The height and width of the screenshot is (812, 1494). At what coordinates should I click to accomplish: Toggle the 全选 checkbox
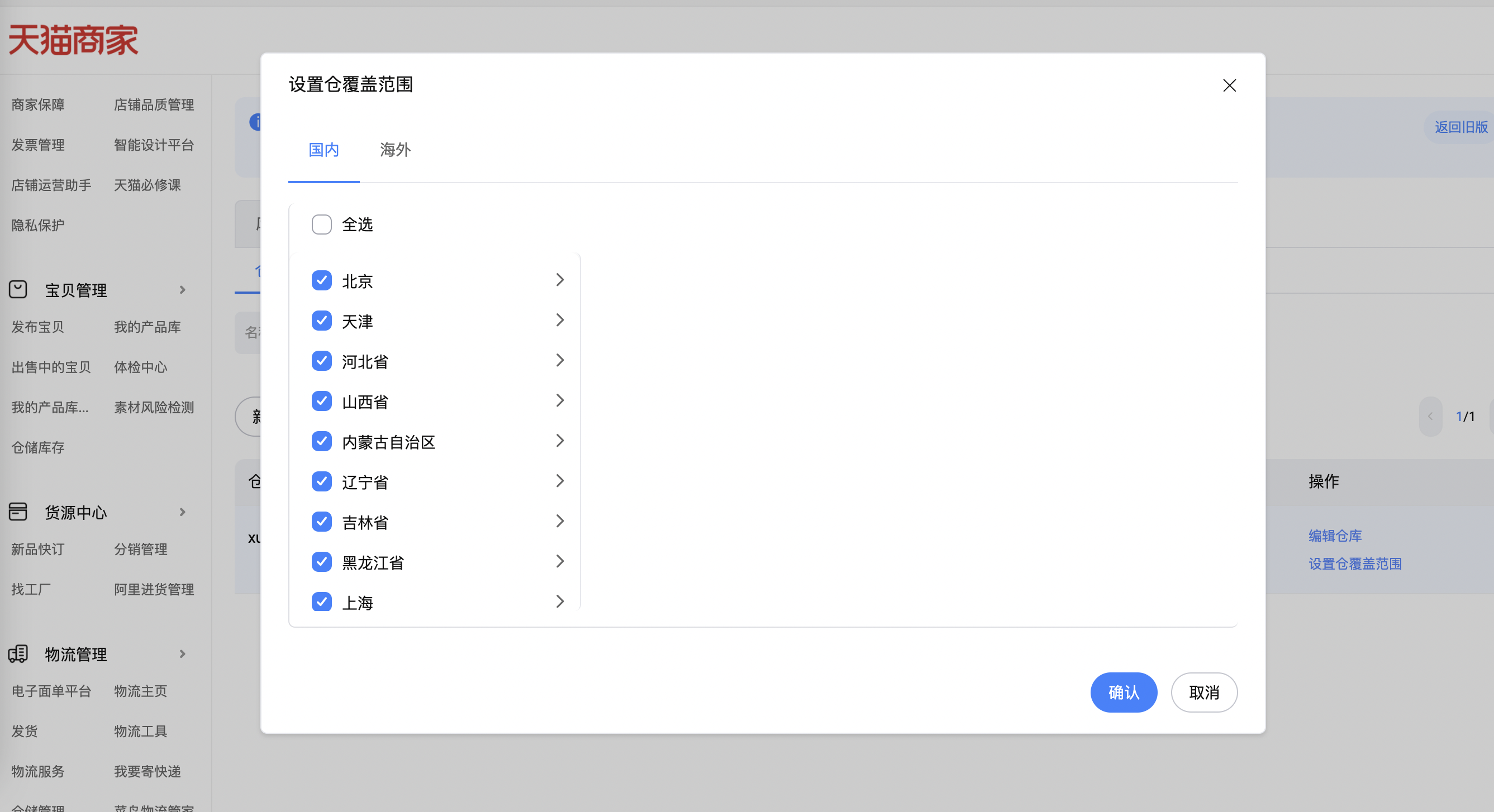pyautogui.click(x=321, y=225)
